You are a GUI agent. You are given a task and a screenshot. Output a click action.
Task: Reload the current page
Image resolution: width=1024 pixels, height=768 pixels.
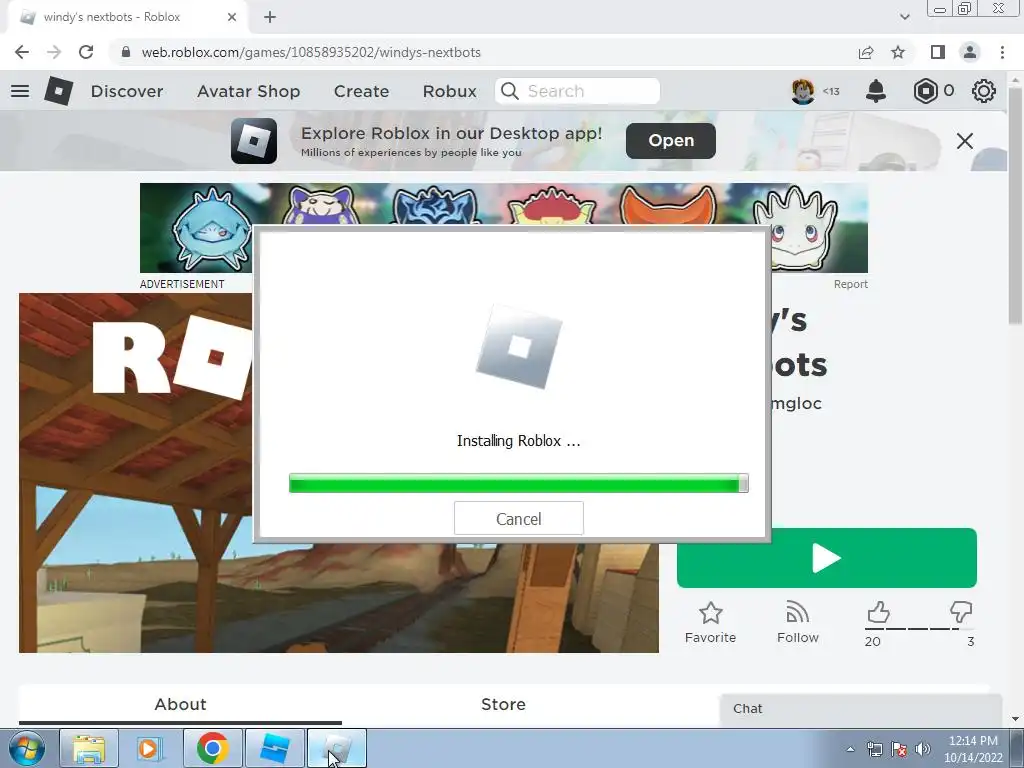(86, 52)
